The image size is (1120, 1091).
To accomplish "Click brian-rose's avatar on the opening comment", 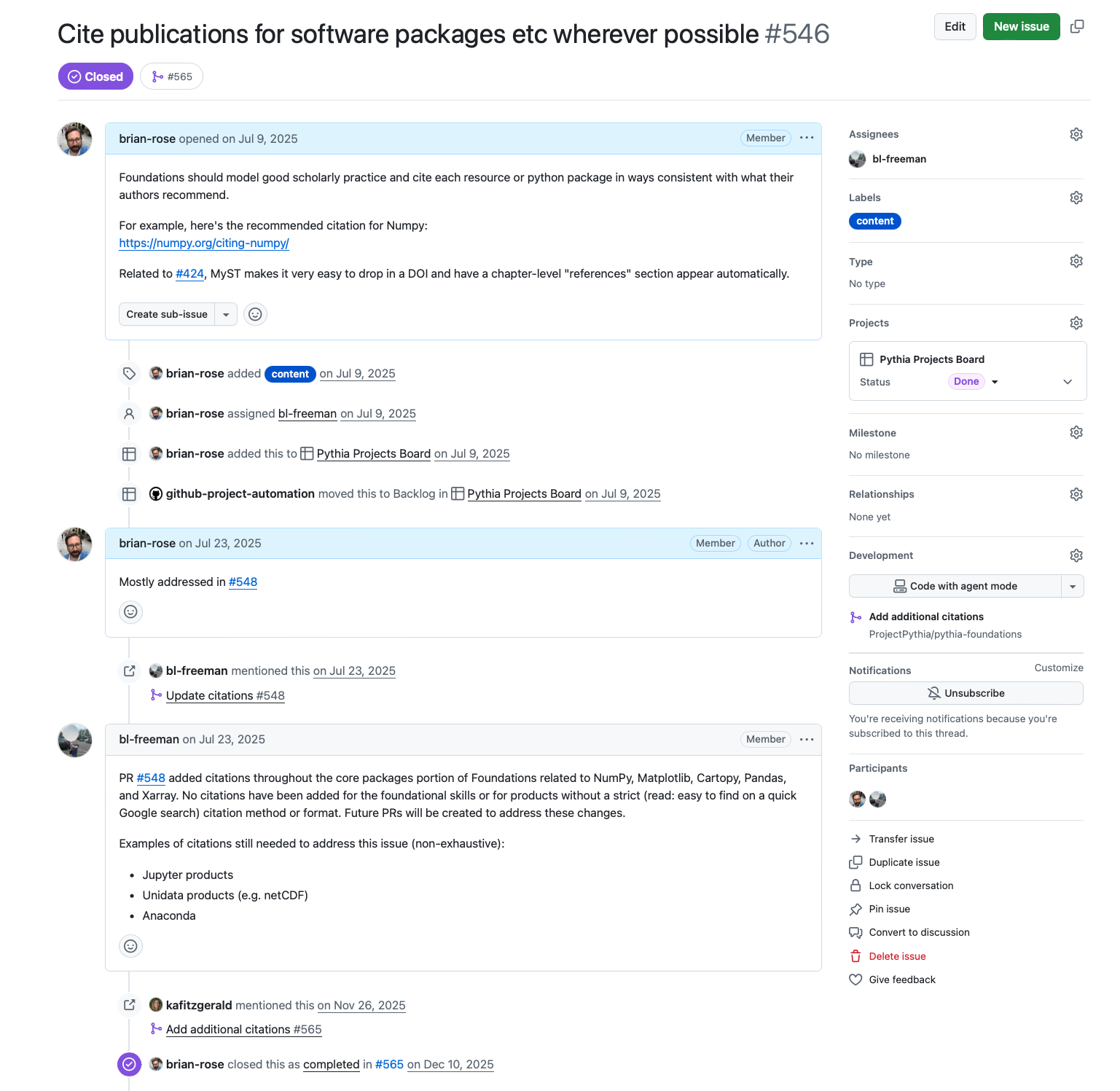I will [75, 139].
